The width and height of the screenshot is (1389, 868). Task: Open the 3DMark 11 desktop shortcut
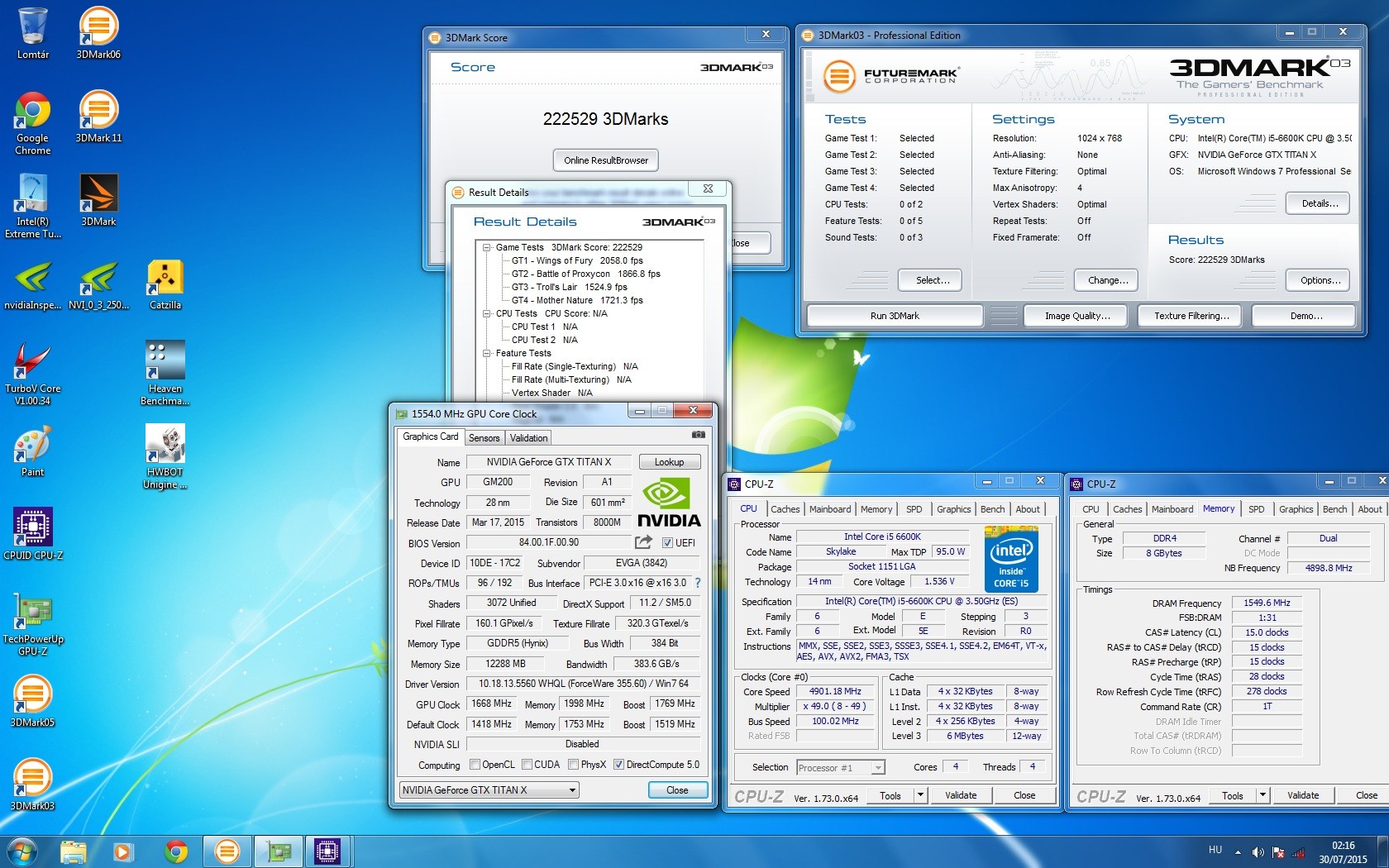pyautogui.click(x=98, y=117)
